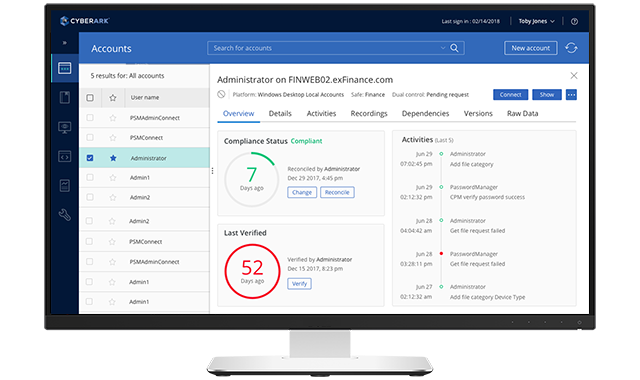Expand the search options chevron
Image resolution: width=640 pixels, height=380 pixels.
coord(443,48)
